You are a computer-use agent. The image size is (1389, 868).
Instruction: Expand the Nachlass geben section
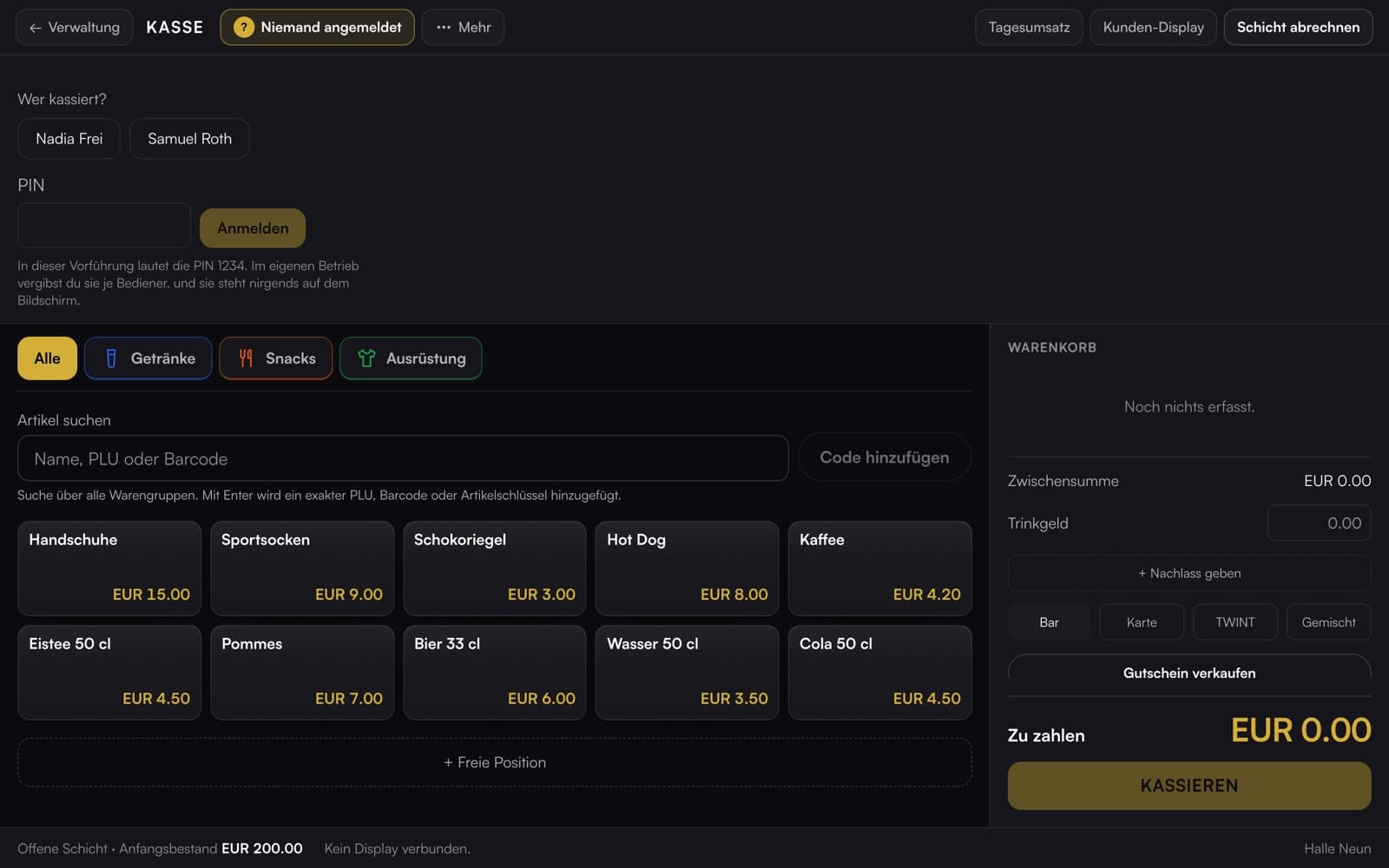coord(1189,573)
